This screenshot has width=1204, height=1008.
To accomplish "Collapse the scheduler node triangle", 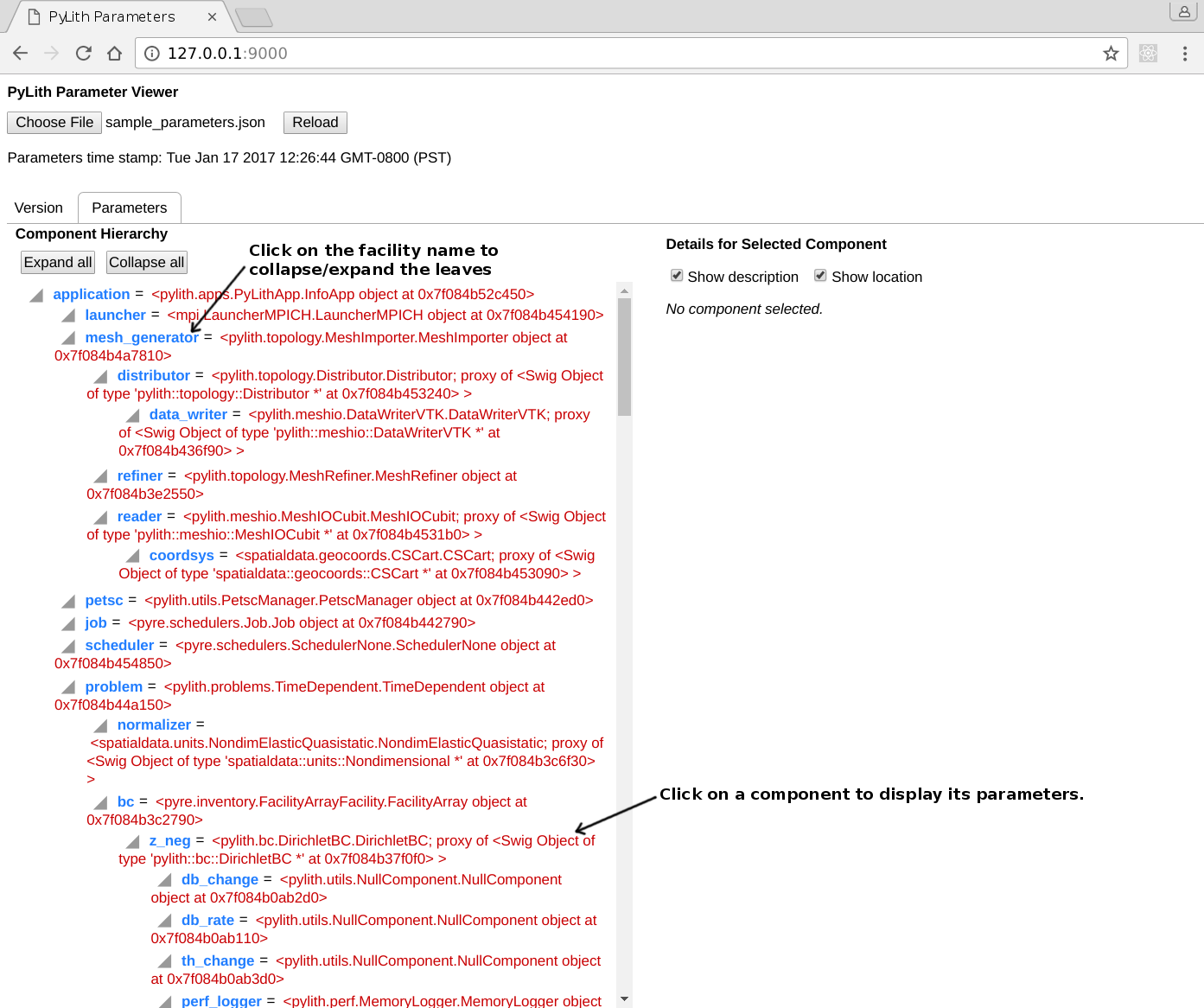I will click(68, 646).
